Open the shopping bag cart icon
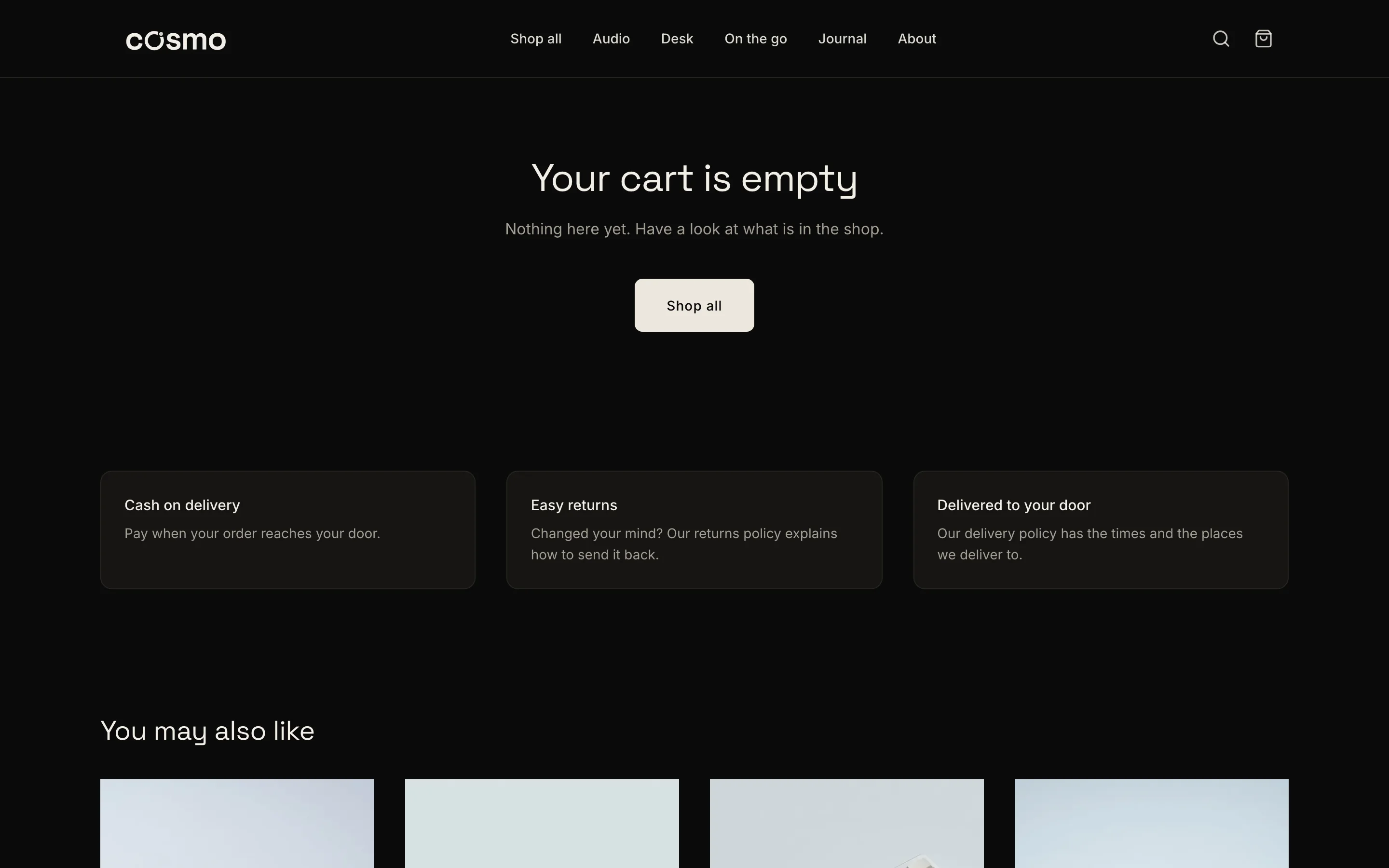 (x=1263, y=39)
